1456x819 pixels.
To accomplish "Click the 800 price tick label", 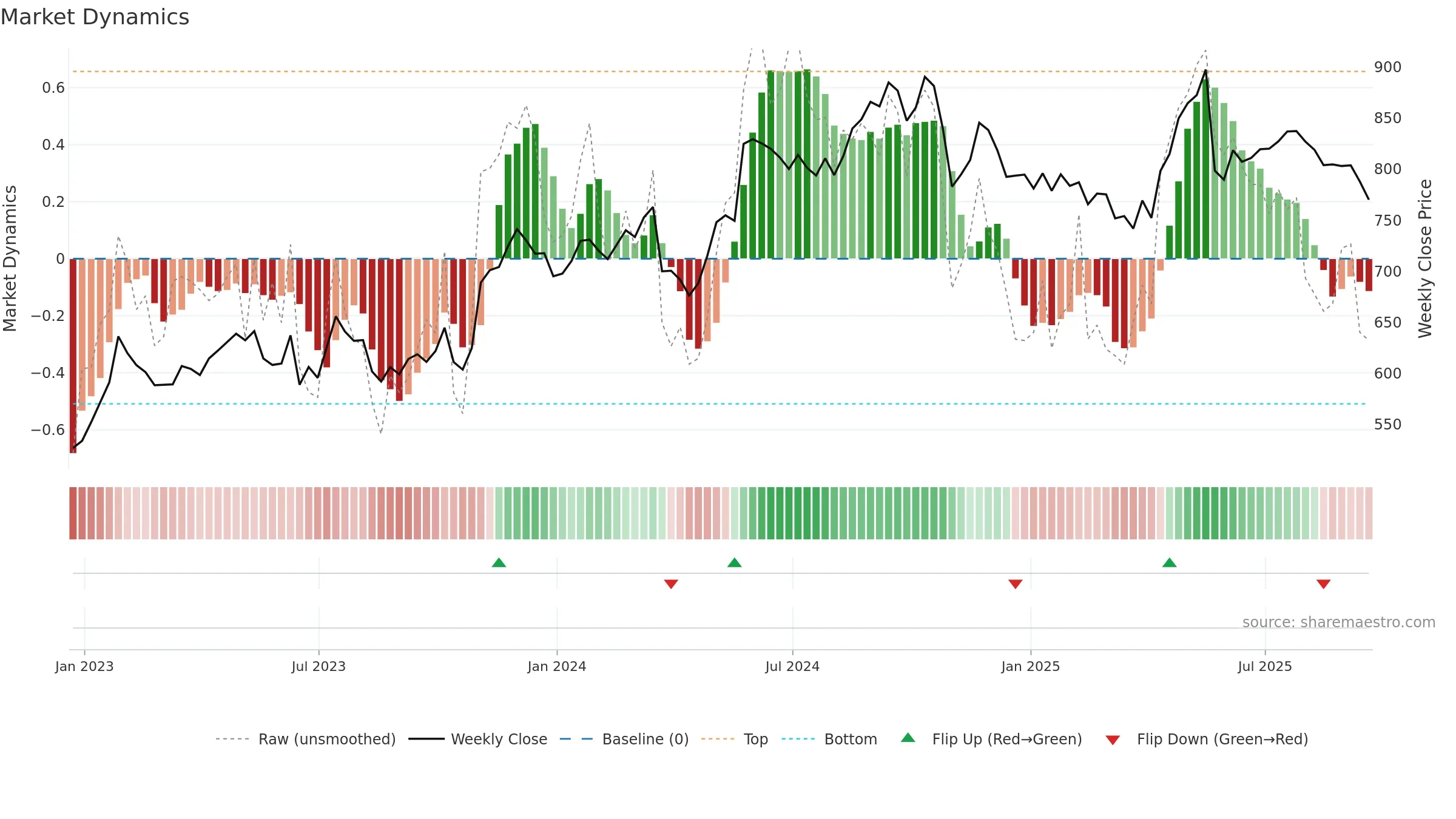I will click(1388, 169).
